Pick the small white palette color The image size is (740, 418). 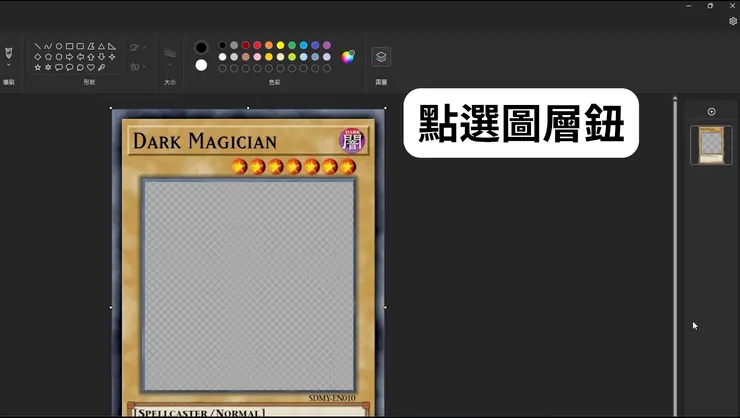222,57
